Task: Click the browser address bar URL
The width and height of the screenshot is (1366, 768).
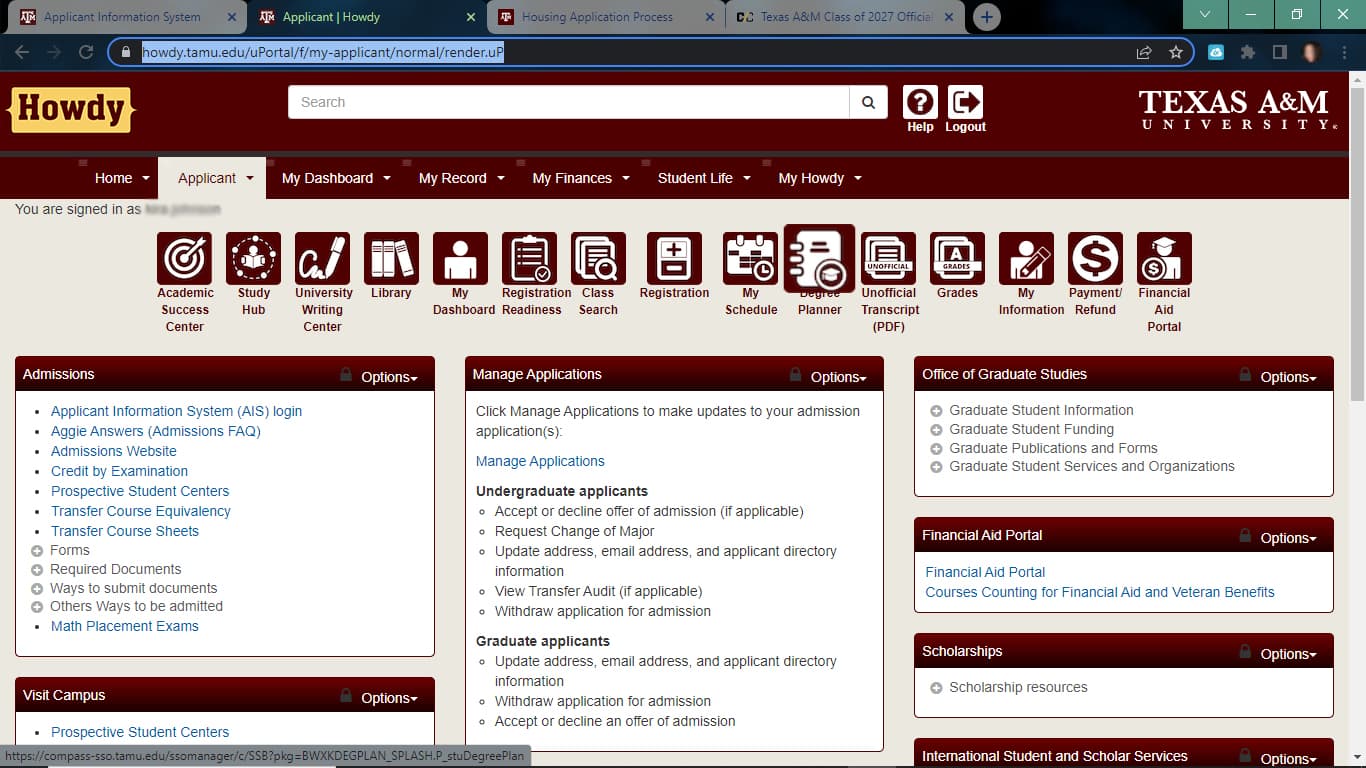Action: click(323, 52)
